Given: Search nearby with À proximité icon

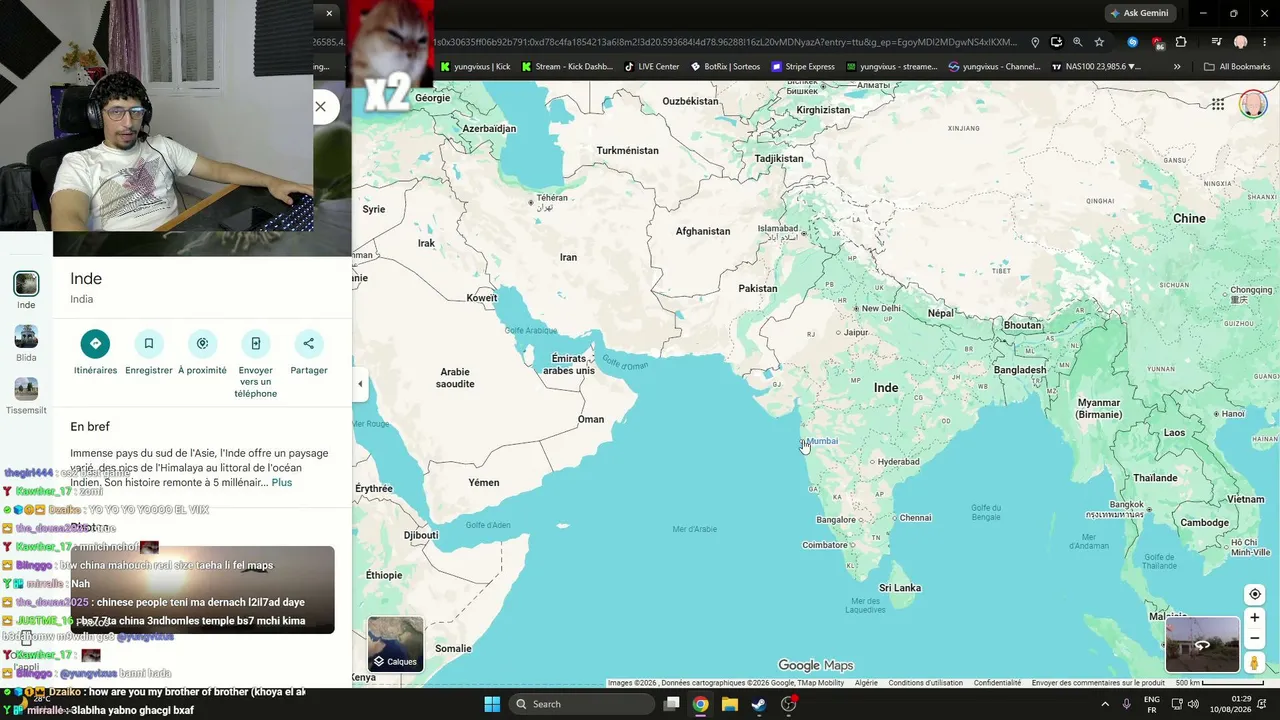Looking at the screenshot, I should click(x=202, y=344).
